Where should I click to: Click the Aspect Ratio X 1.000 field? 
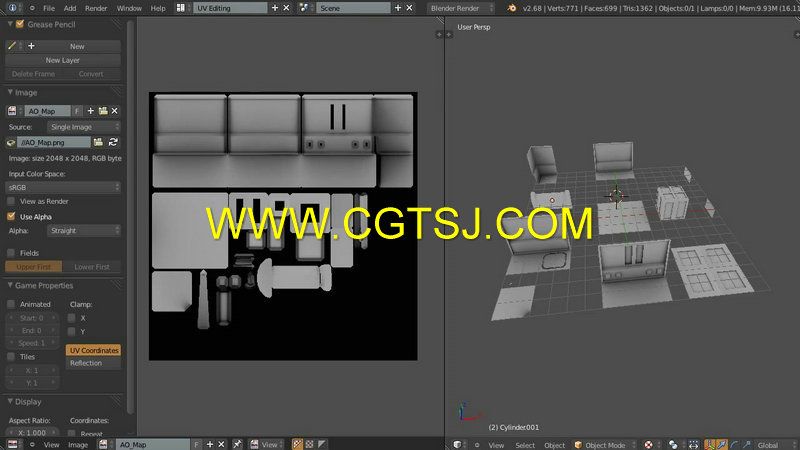point(32,433)
